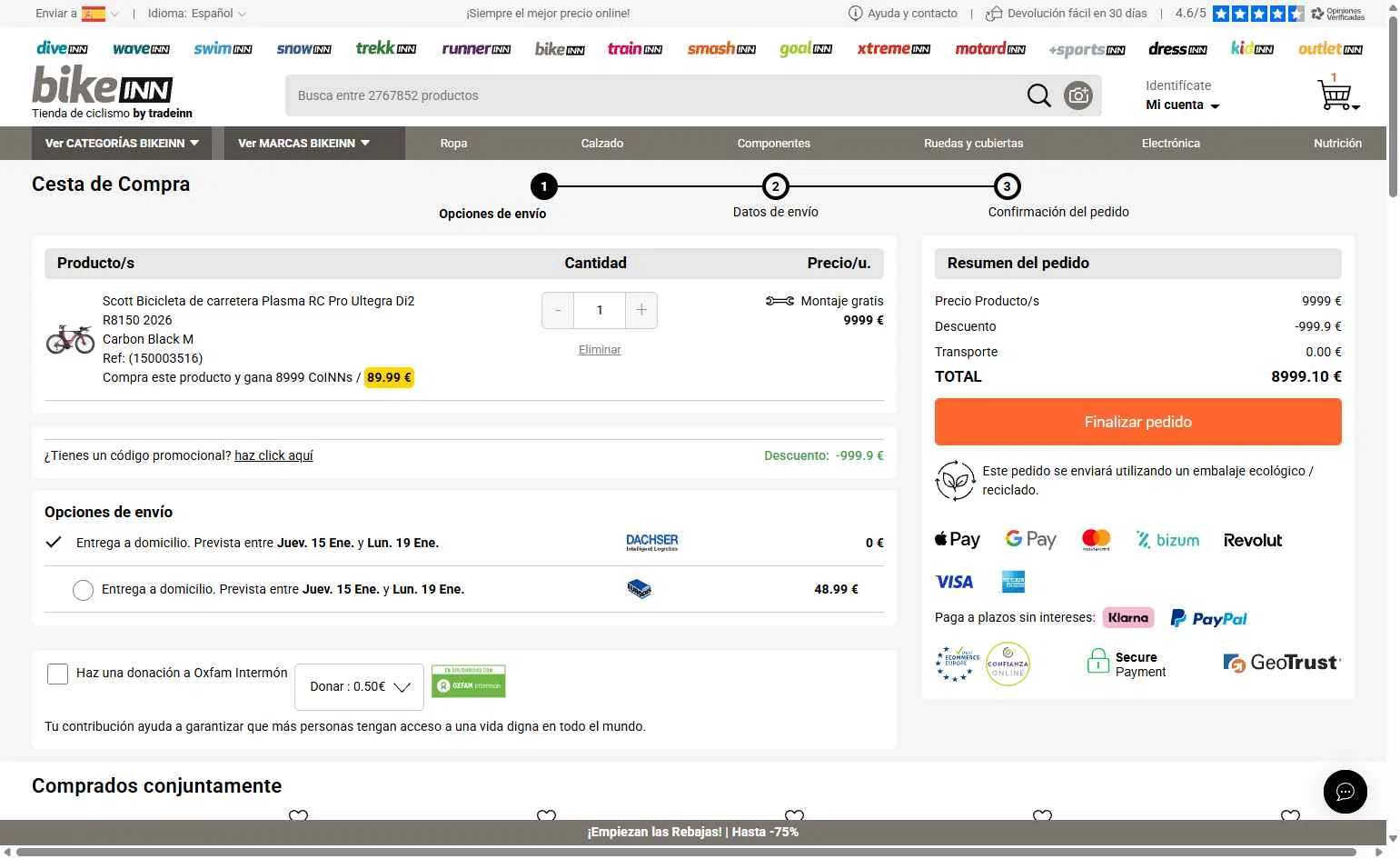Open the trekkinn store logo
Viewport: 1400px width, 859px height.
coord(386,47)
